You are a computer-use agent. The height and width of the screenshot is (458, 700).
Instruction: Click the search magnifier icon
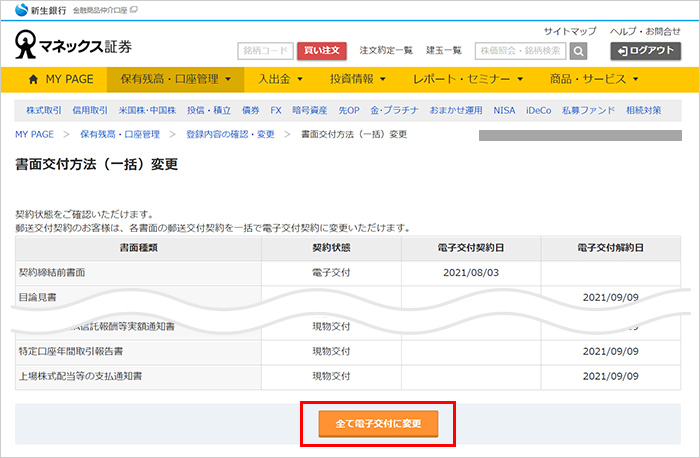coord(578,50)
